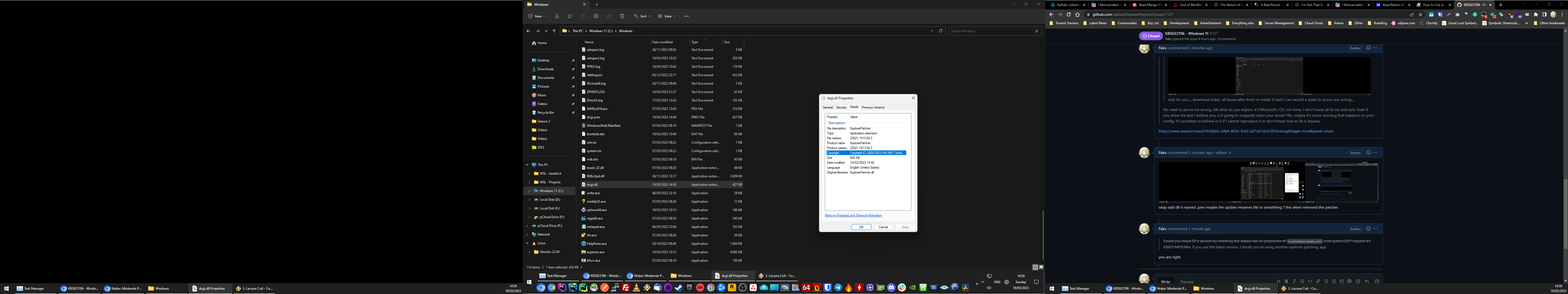Viewport: 1568px width, 294px height.
Task: Delete the selected file via trash icon
Action: coord(622,16)
